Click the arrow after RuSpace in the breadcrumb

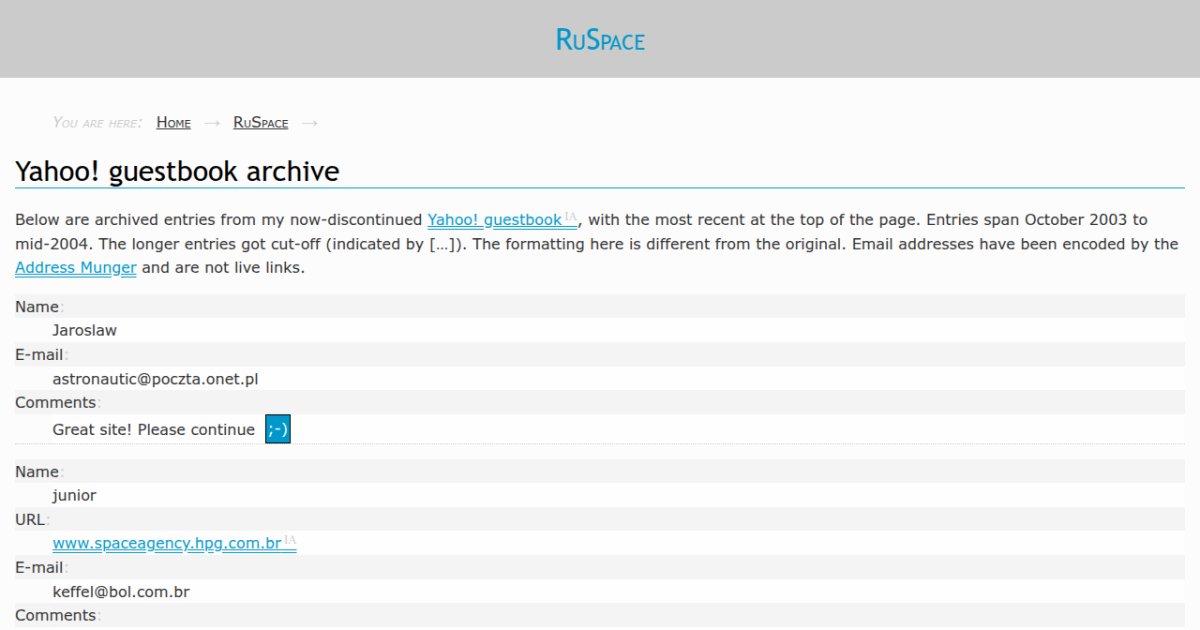tap(309, 122)
